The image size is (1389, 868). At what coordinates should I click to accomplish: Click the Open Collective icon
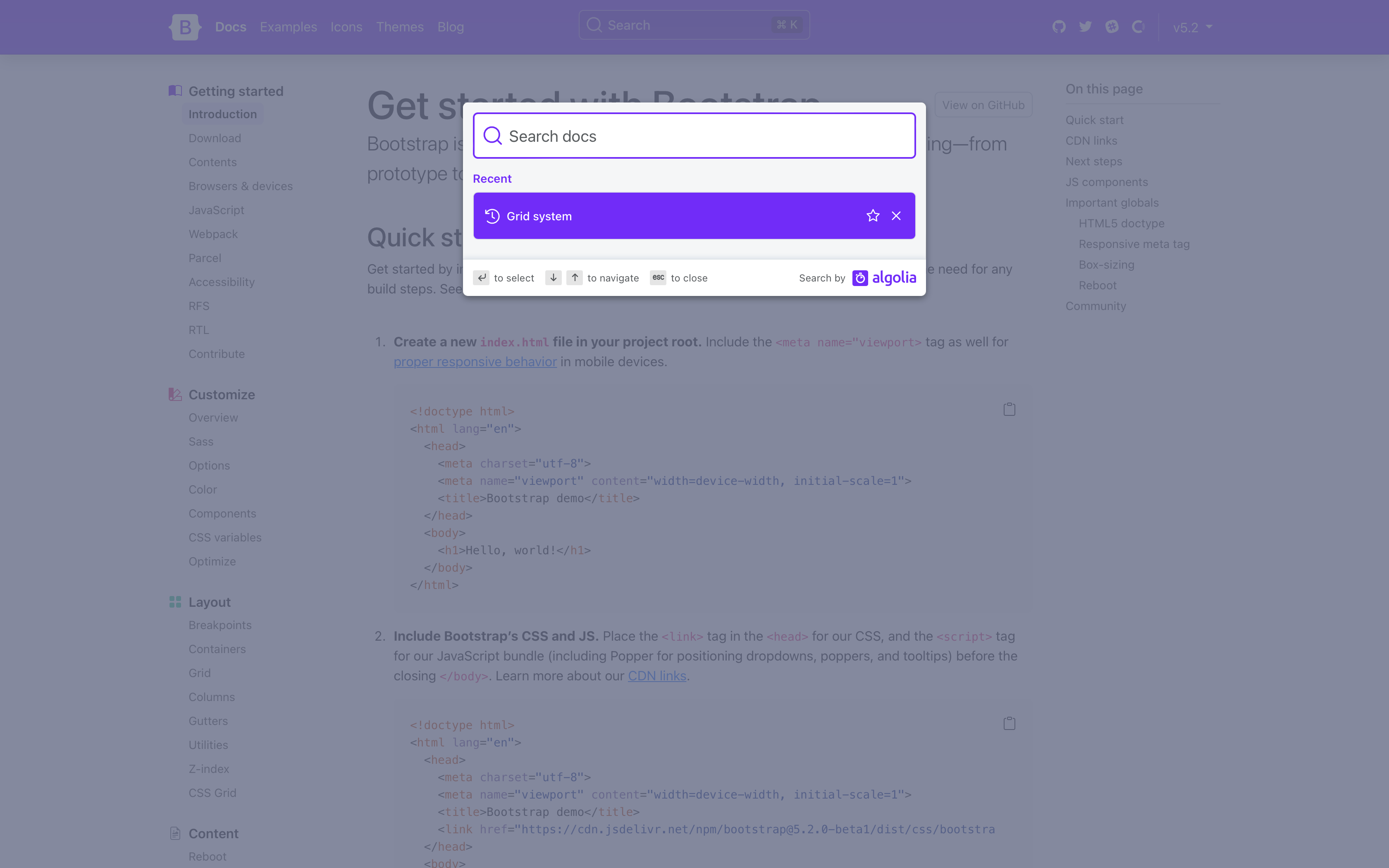1138,27
